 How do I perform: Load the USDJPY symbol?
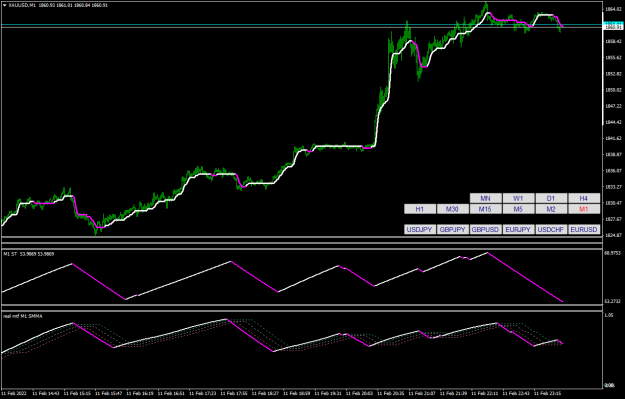420,230
